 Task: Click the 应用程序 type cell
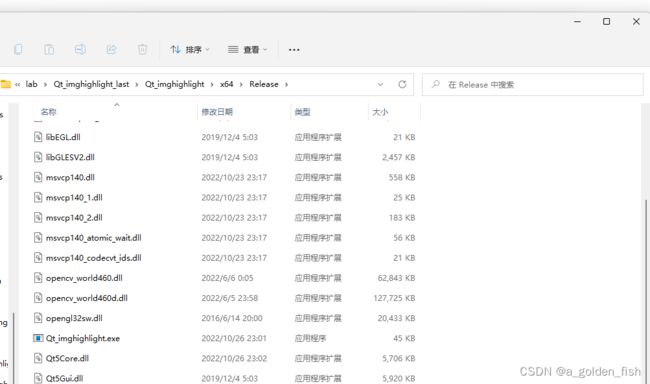(310, 338)
